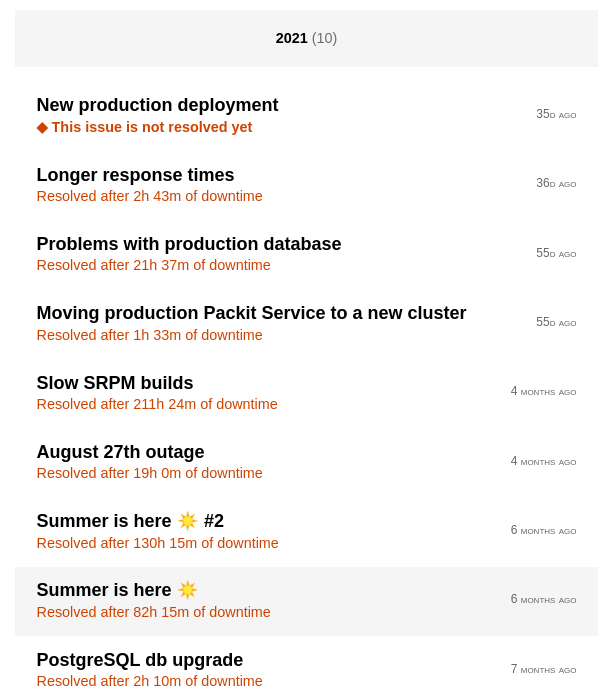The height and width of the screenshot is (697, 616).
Task: Open the Slow SRPM builds incident
Action: pyautogui.click(x=115, y=383)
